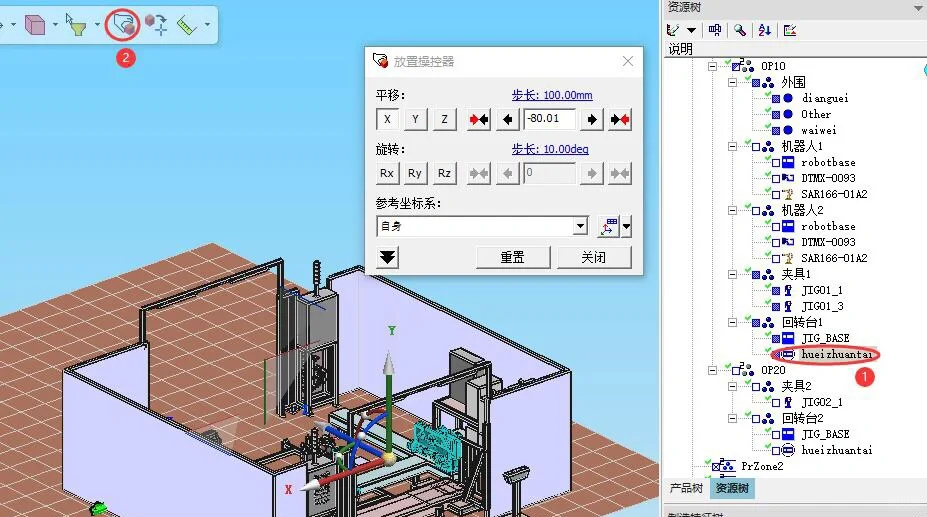Select Y translation axis button

click(416, 119)
